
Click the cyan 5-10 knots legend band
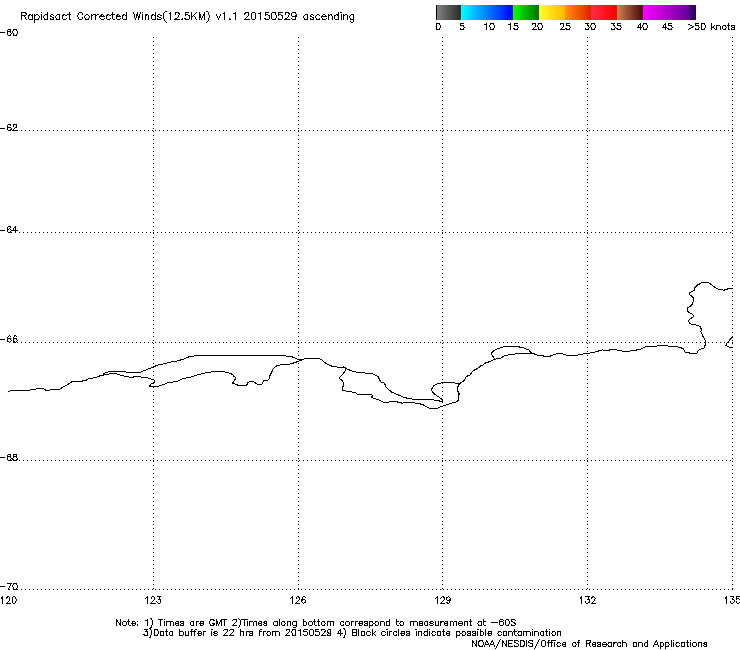474,12
